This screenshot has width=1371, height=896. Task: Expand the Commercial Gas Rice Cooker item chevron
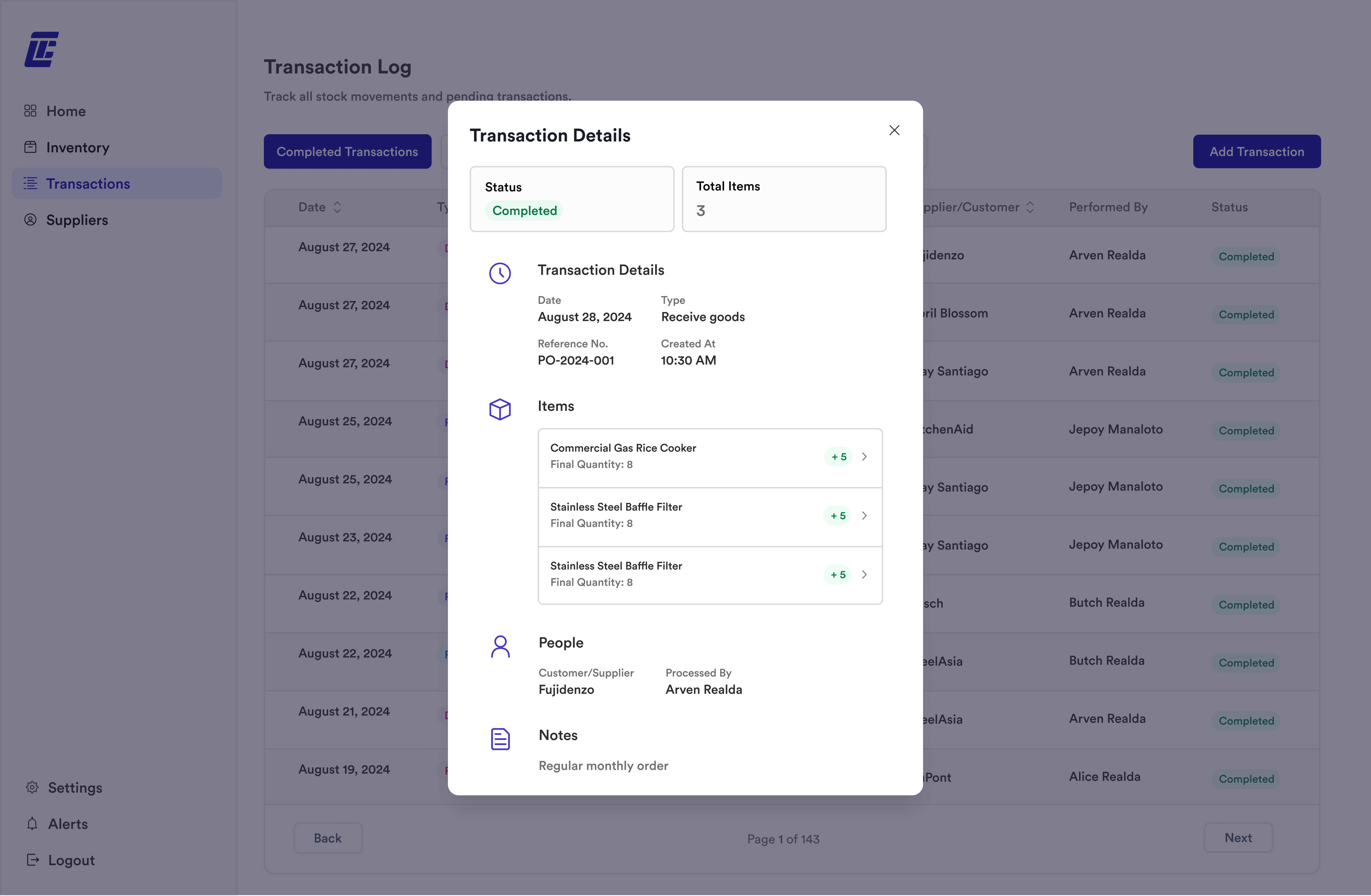pos(864,456)
